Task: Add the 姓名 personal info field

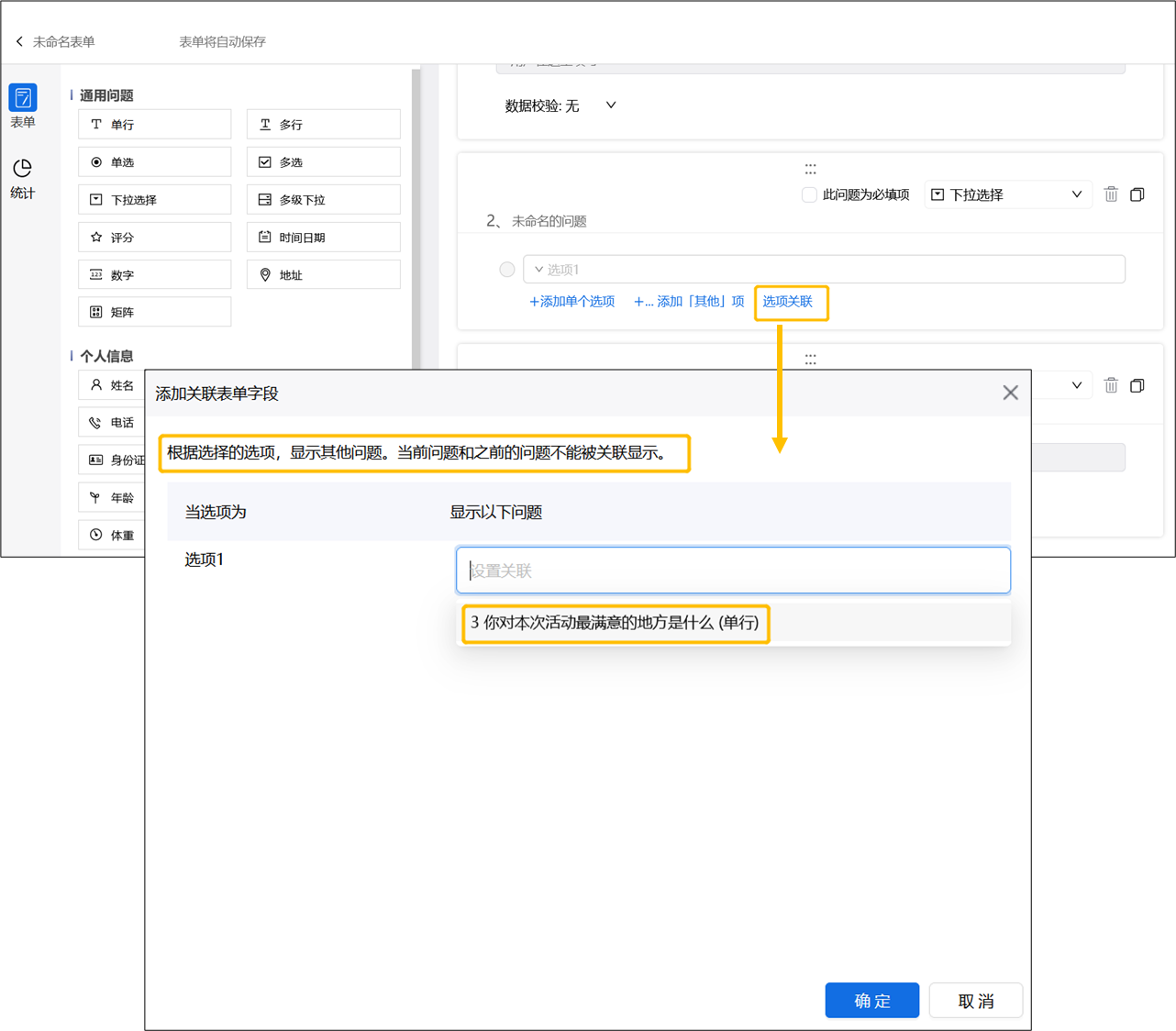Action: [112, 385]
